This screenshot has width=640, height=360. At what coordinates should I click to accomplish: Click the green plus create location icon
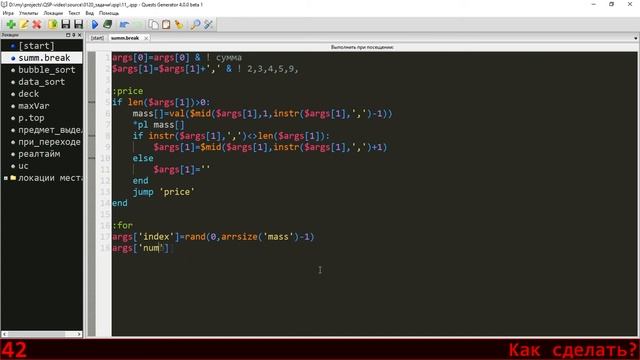[11, 24]
